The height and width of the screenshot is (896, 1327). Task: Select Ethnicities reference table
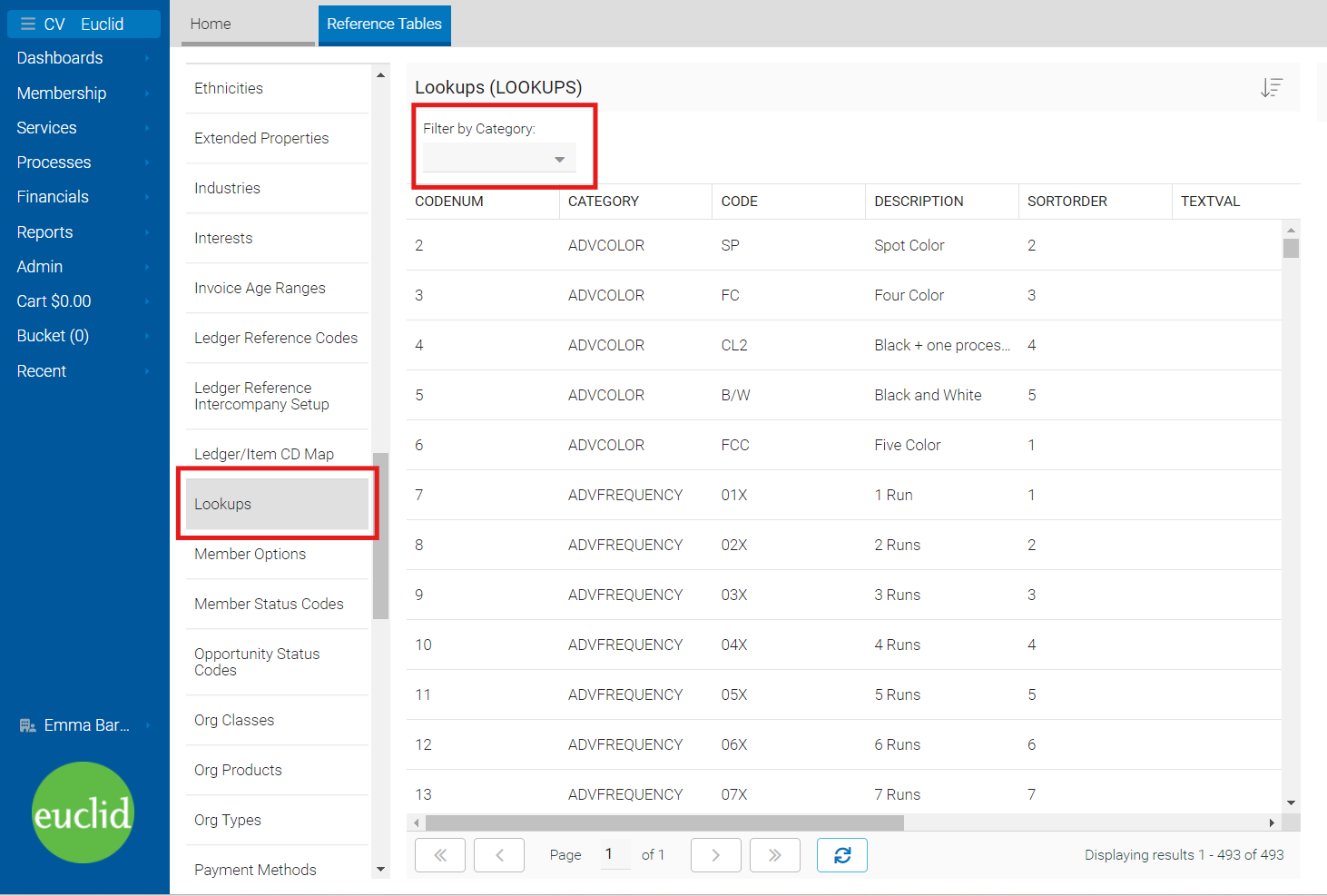pyautogui.click(x=278, y=88)
